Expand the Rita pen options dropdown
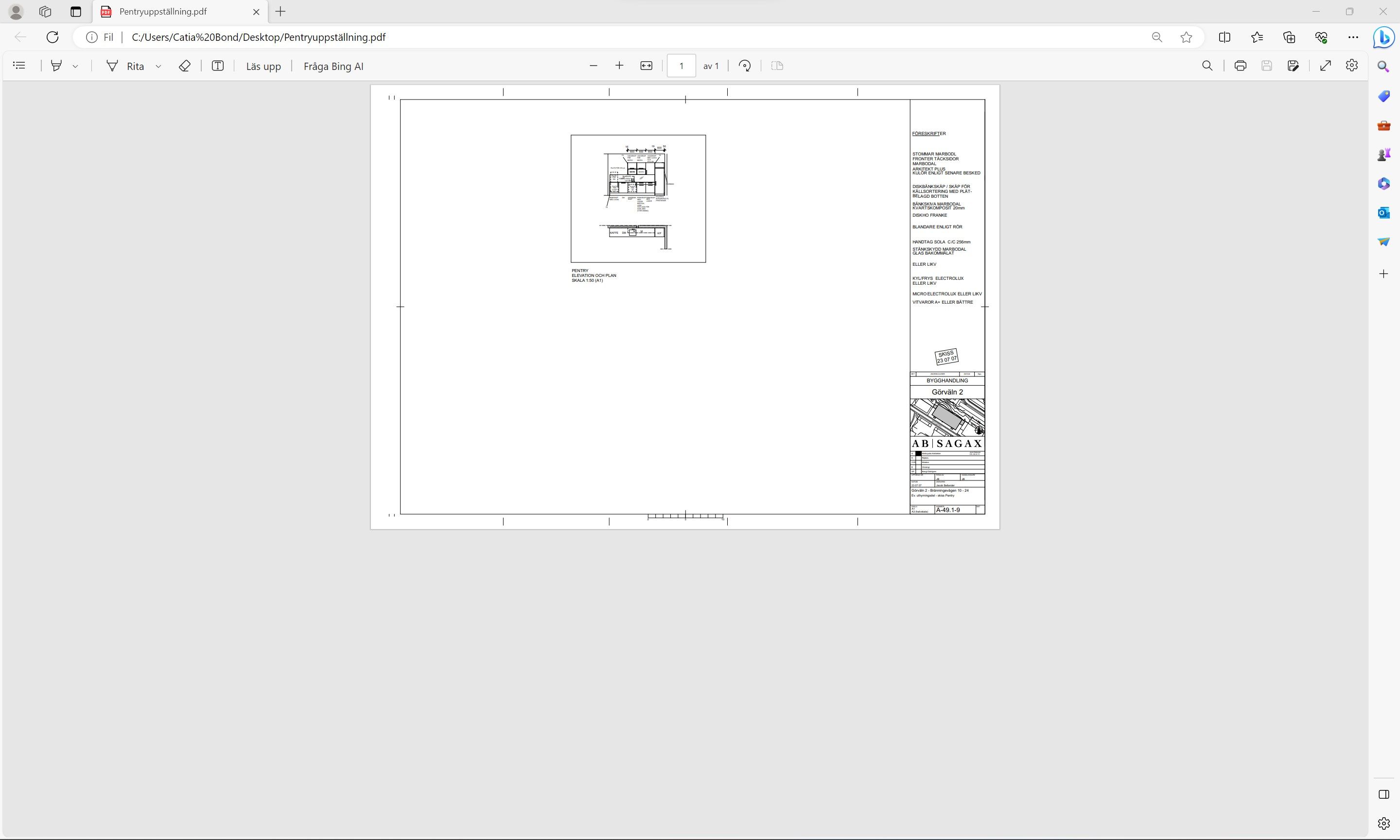The width and height of the screenshot is (1400, 840). pyautogui.click(x=158, y=66)
